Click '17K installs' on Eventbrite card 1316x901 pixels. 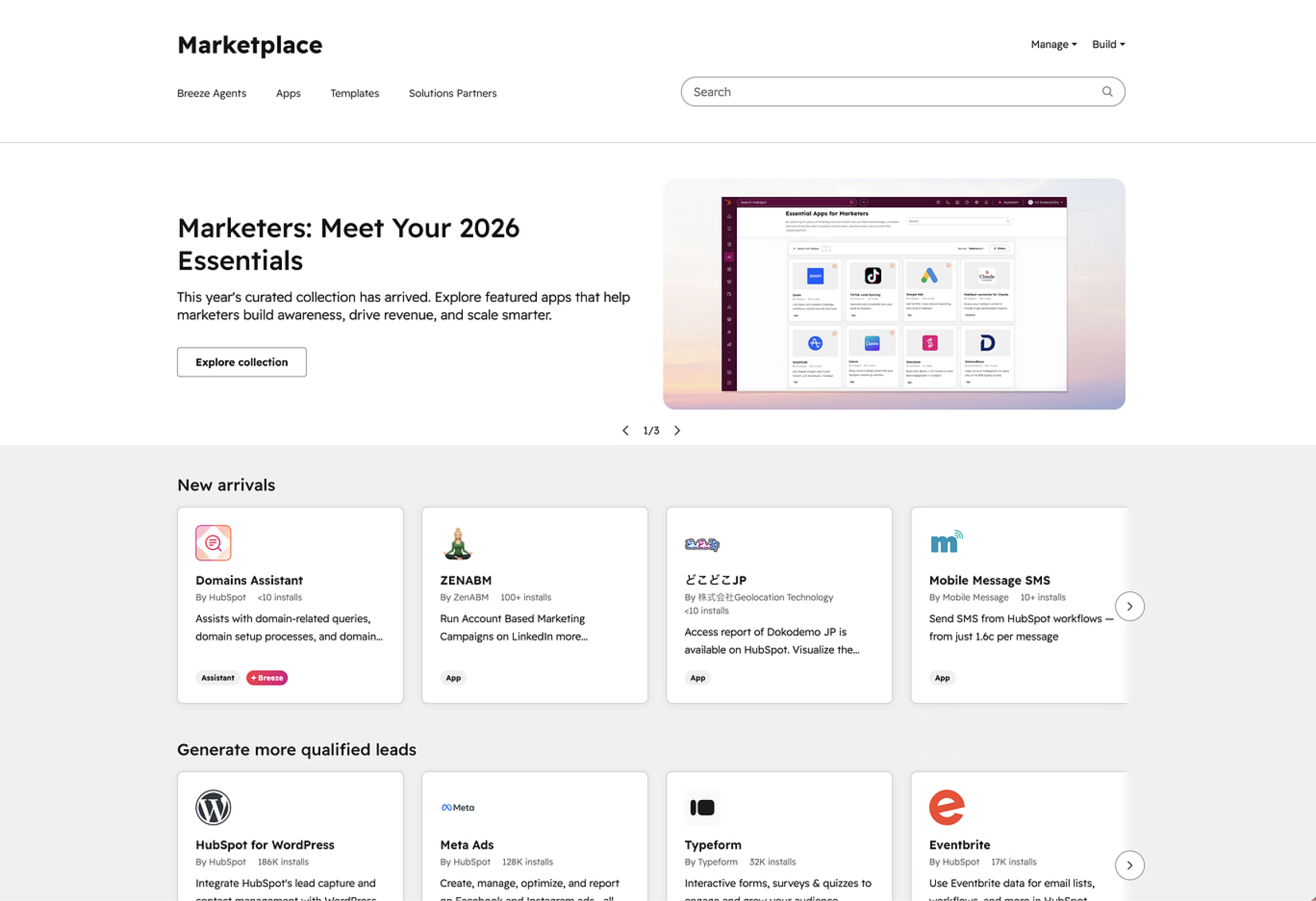pos(1014,862)
